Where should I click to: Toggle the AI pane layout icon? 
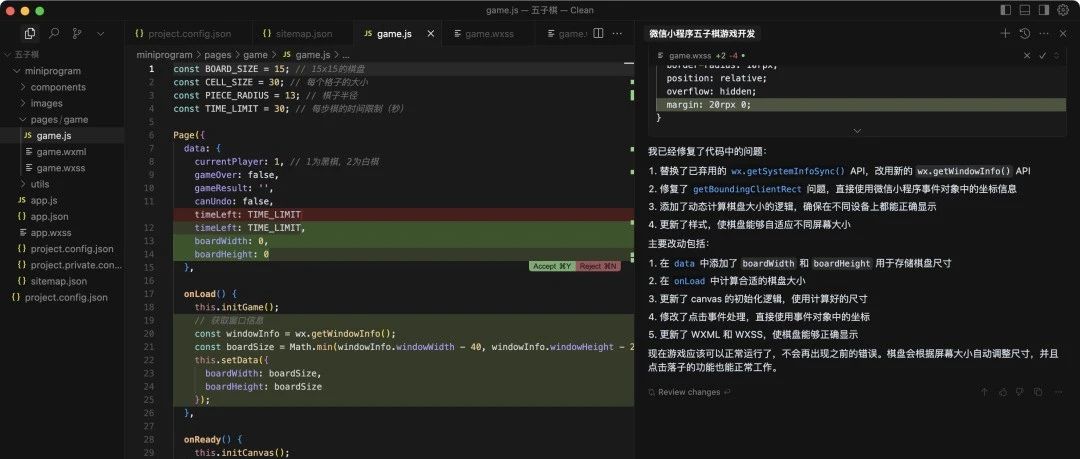coord(1044,10)
